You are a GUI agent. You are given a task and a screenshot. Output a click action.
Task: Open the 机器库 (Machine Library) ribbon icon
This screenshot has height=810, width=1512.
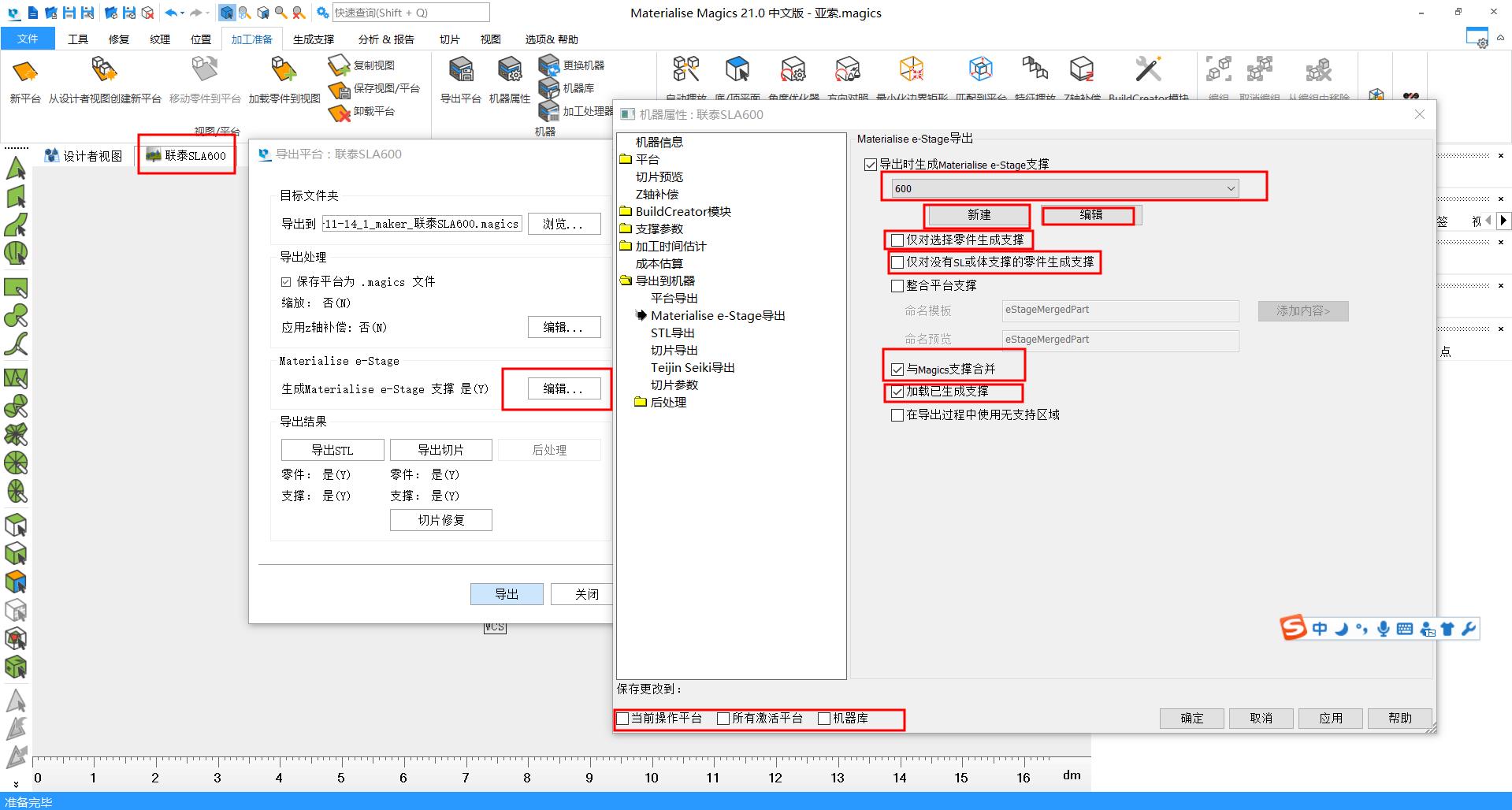coord(549,88)
